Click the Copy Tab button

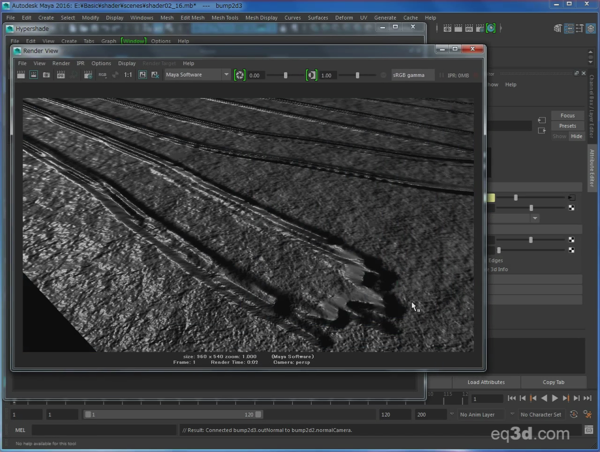point(553,382)
